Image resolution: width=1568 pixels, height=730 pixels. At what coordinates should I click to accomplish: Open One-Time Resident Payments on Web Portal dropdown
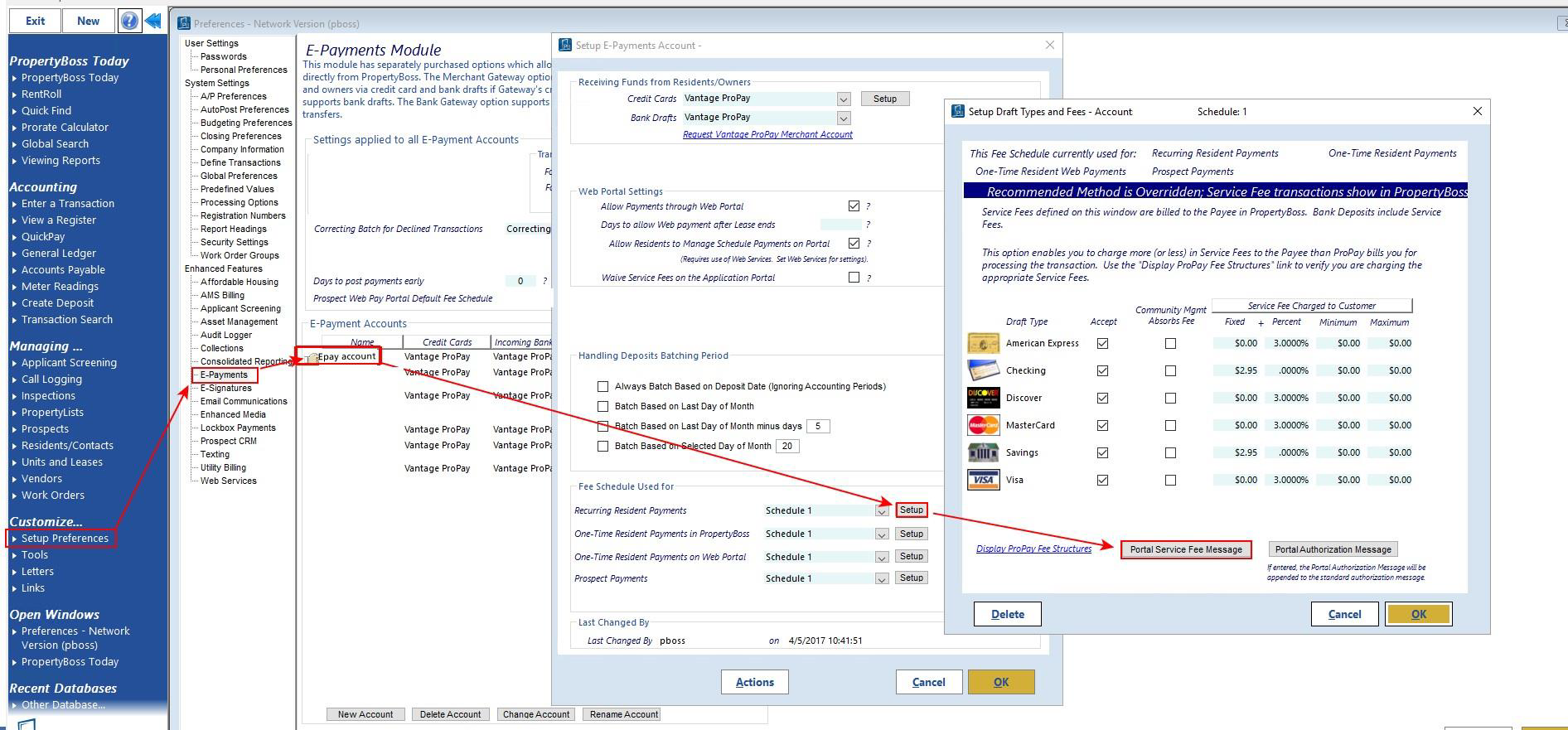click(882, 558)
